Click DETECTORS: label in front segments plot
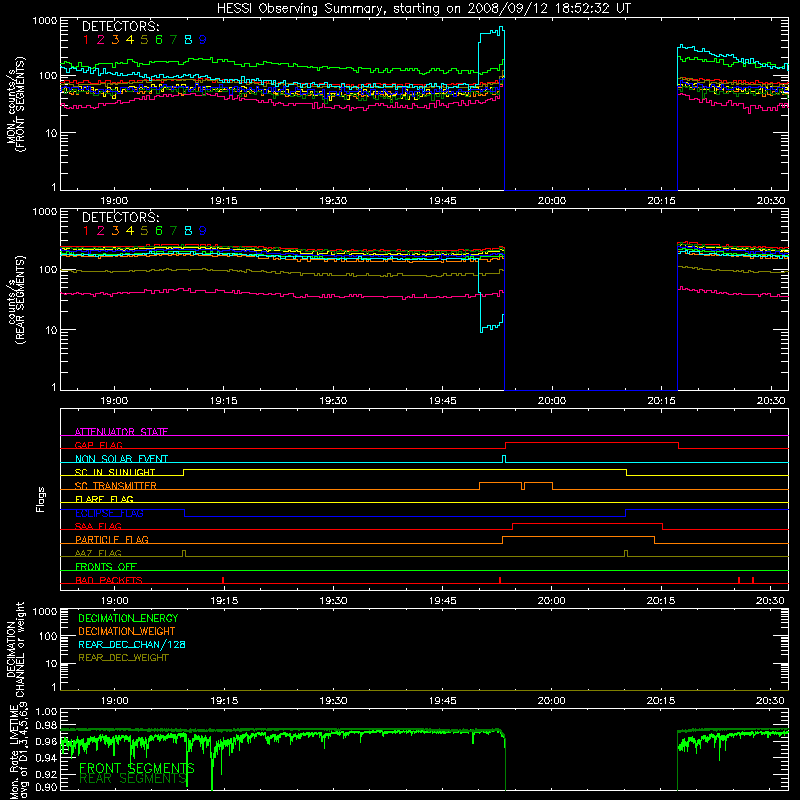Screen dimensions: 800x800 tap(120, 27)
